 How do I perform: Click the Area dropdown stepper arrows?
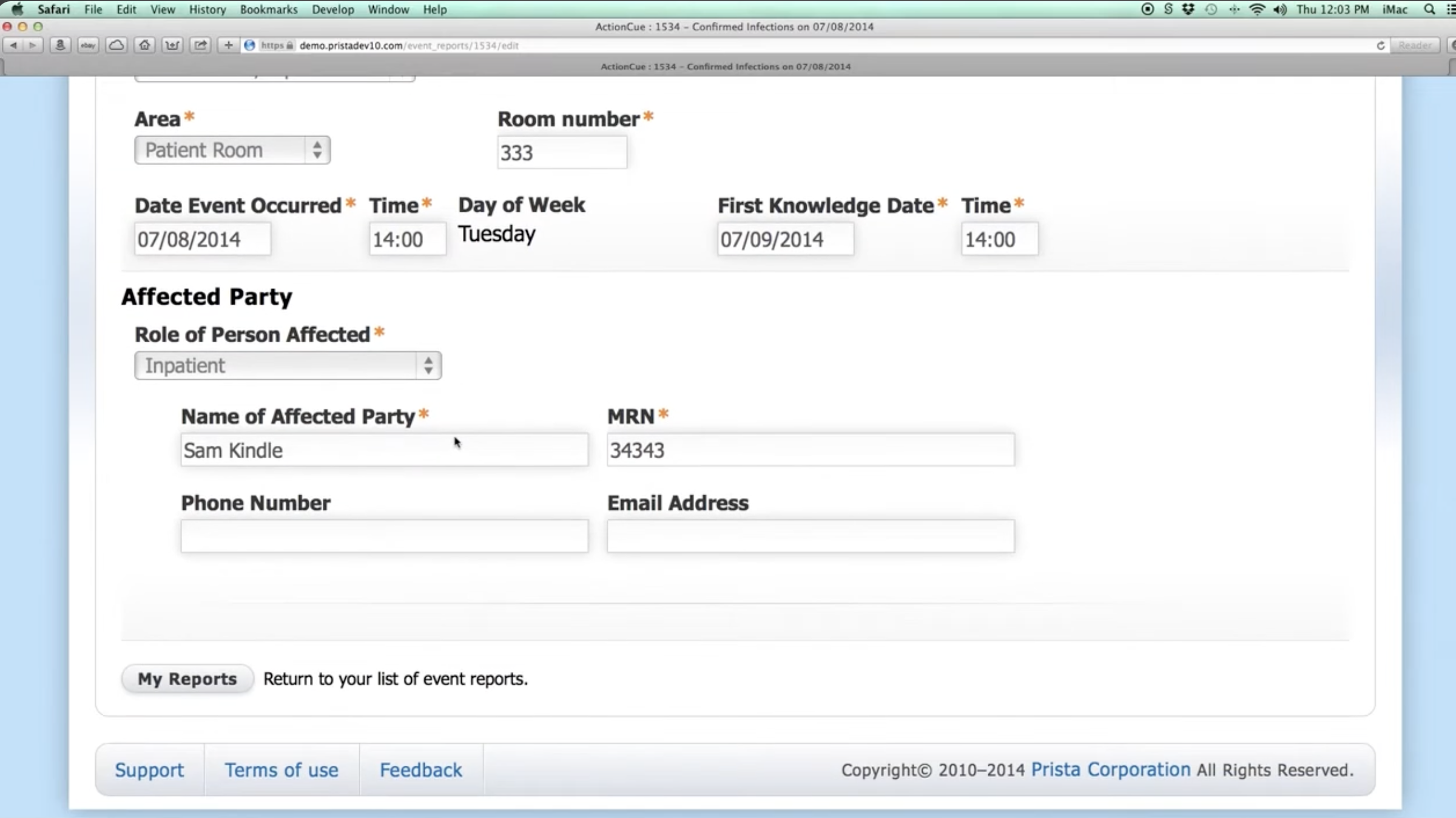(317, 150)
